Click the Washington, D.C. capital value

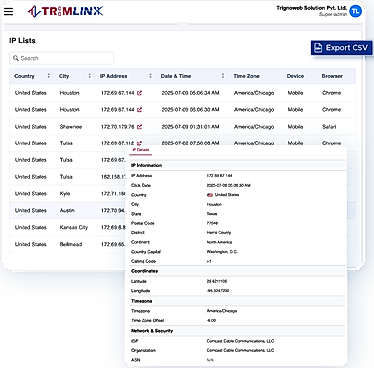coord(222,252)
